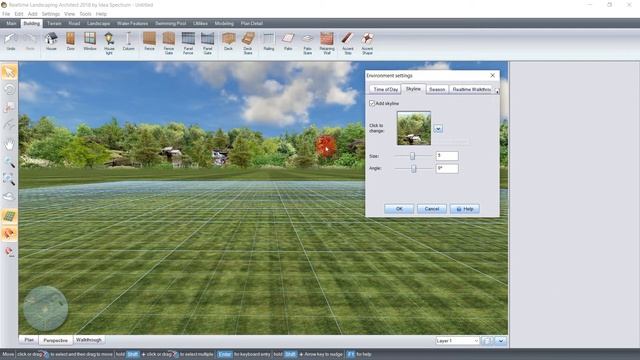Click the skyline preview thumbnail to change

[414, 128]
